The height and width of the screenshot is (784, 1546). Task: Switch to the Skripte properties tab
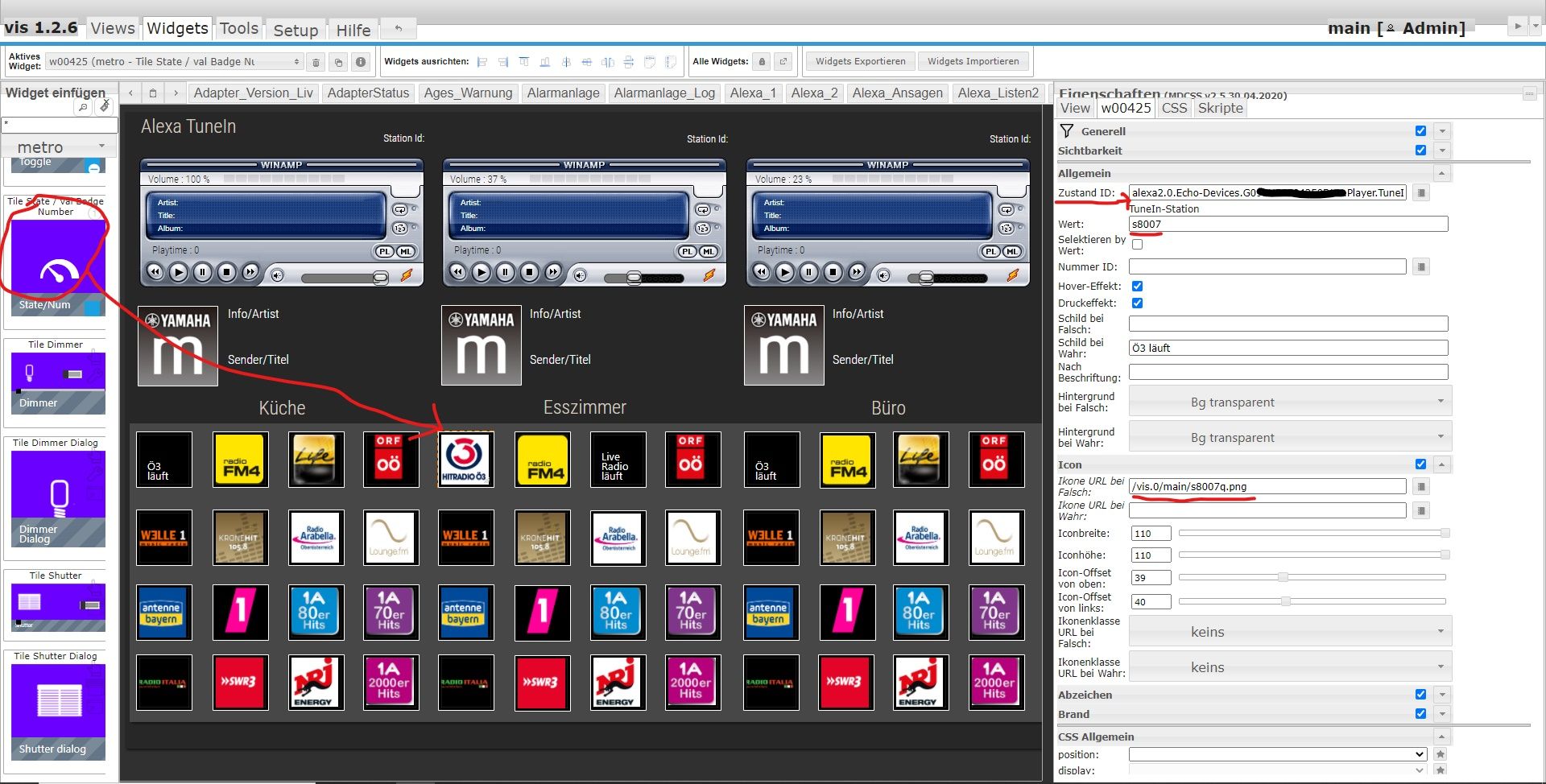tap(1220, 109)
